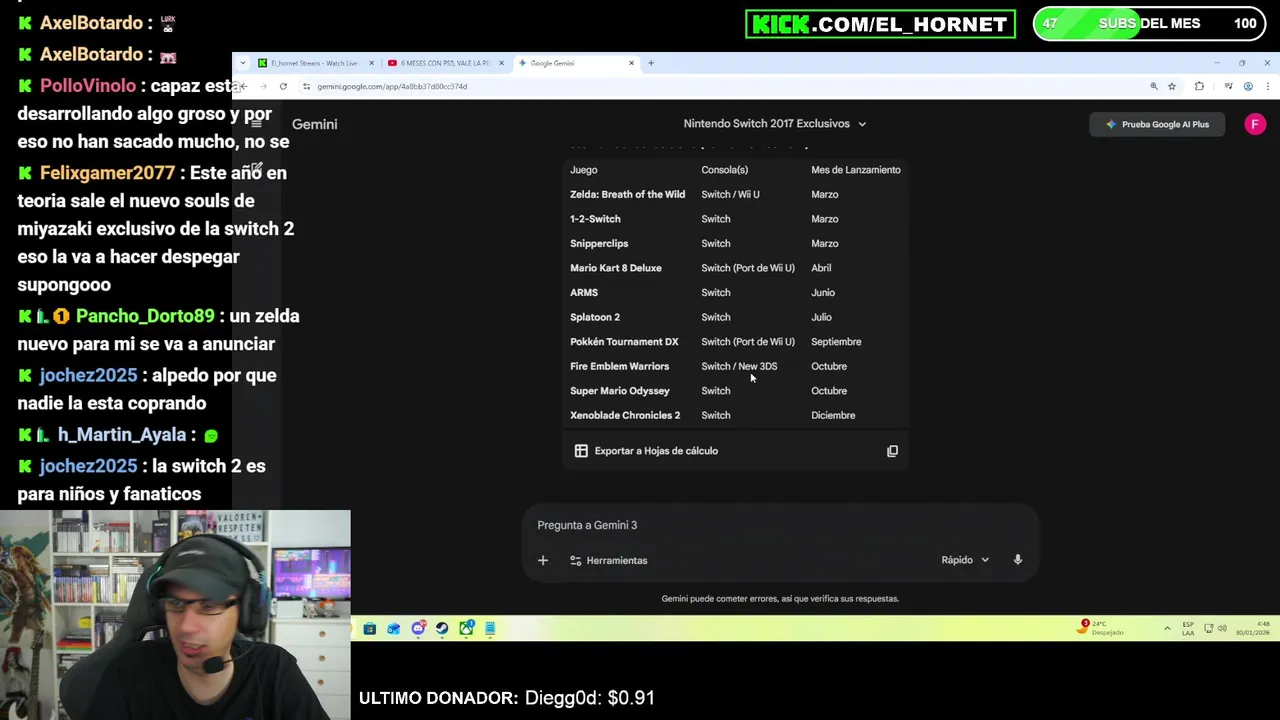1280x720 pixels.
Task: Select the ARMS game cell
Action: (x=584, y=292)
